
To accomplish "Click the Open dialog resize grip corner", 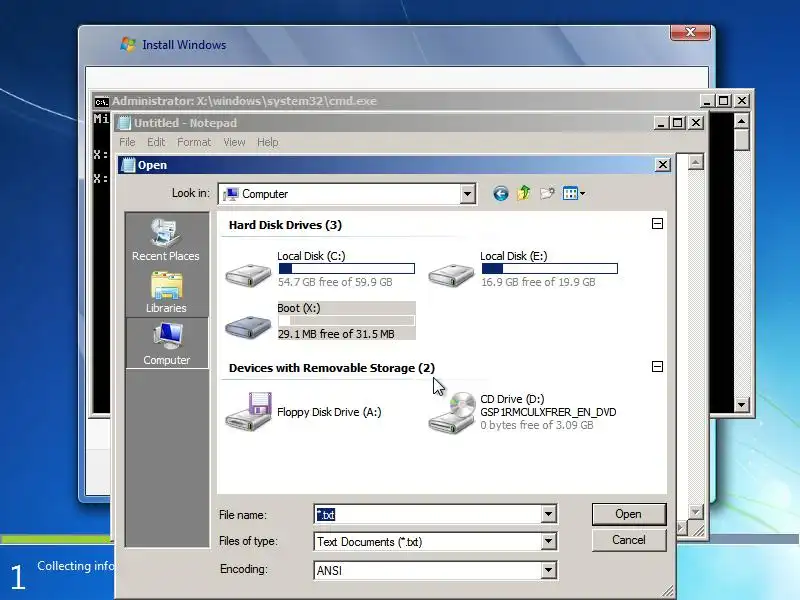I will click(x=668, y=591).
